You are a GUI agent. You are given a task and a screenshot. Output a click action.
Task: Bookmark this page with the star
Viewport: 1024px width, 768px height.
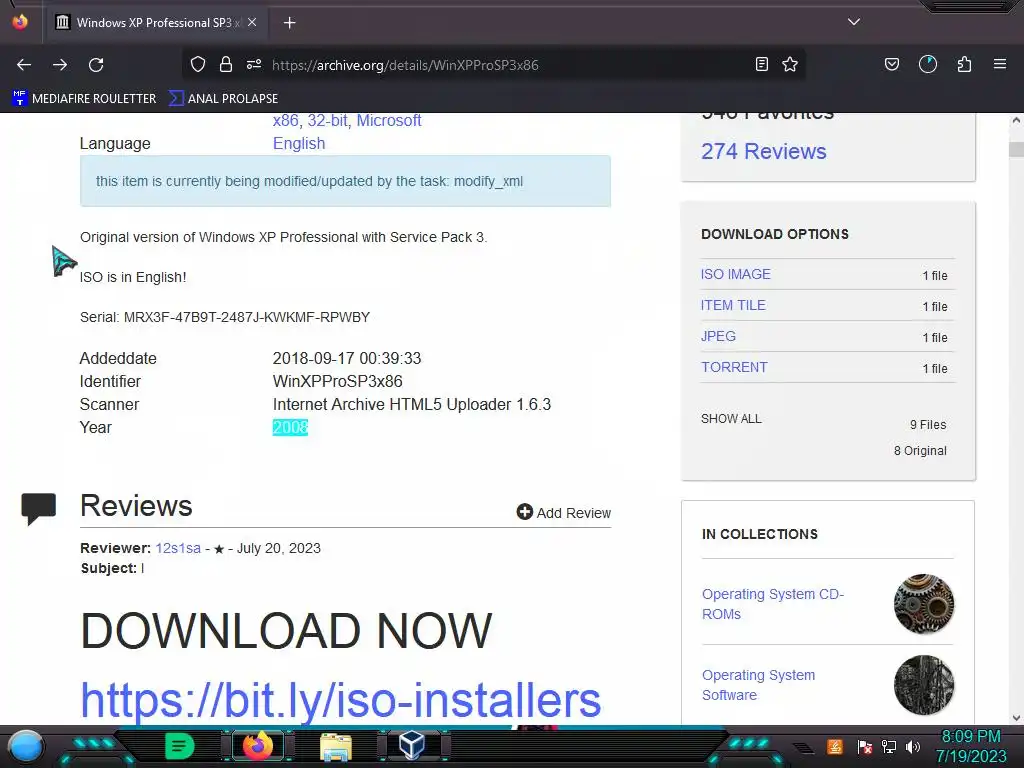coord(790,64)
